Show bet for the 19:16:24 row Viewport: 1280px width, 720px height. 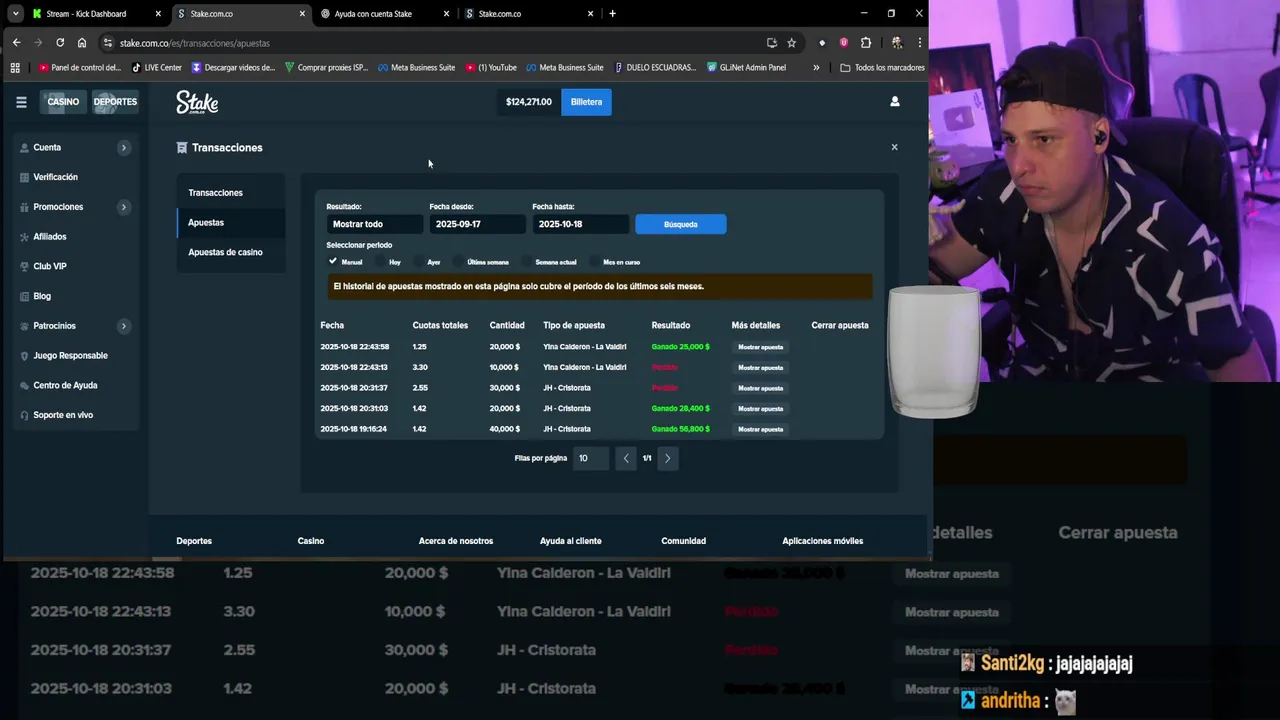tap(760, 429)
